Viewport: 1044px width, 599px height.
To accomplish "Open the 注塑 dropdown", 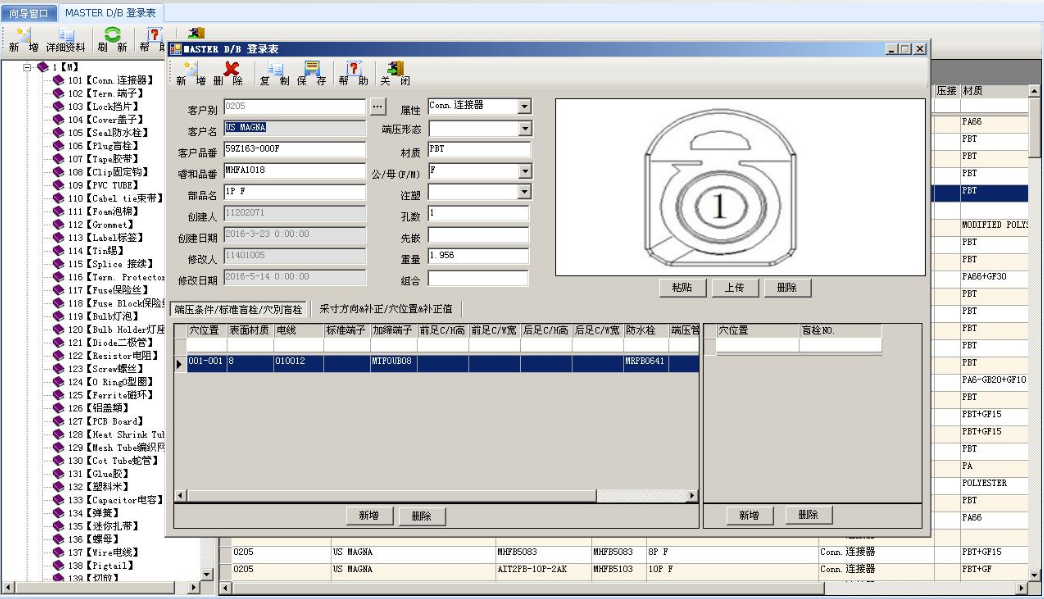I will point(524,192).
